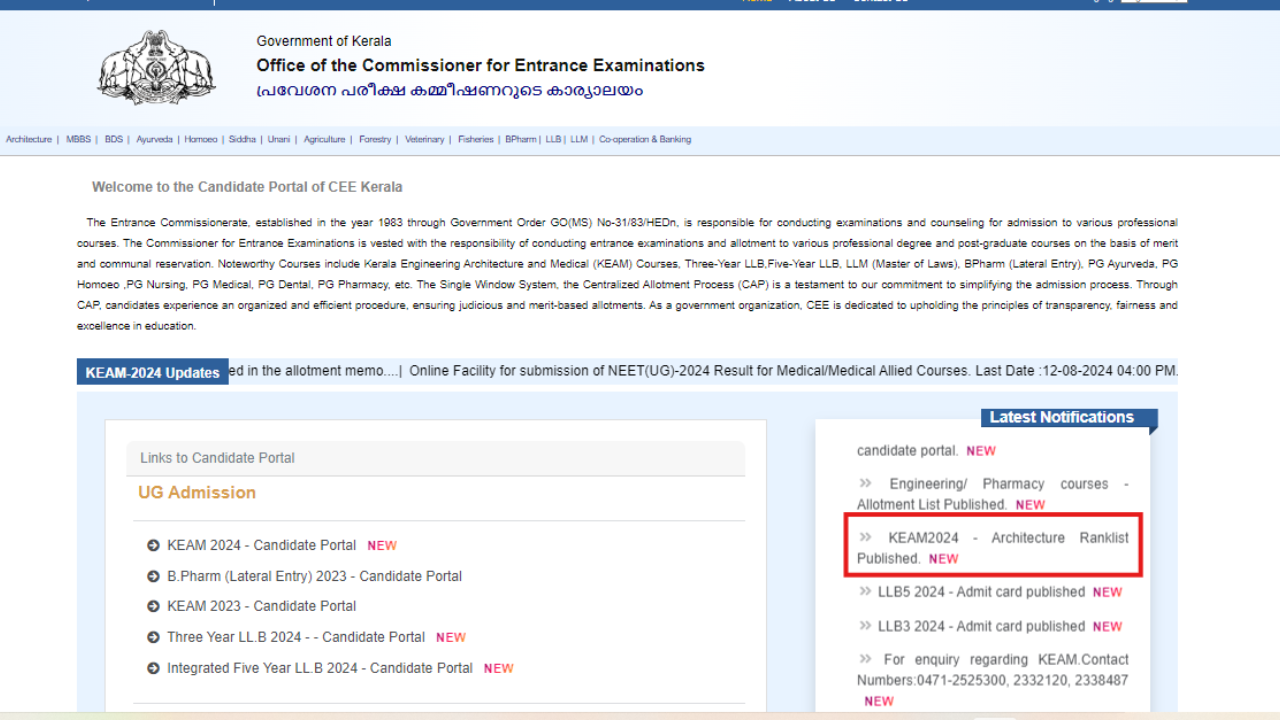Open the Architecture course link
Viewport: 1280px width, 720px height.
point(29,140)
